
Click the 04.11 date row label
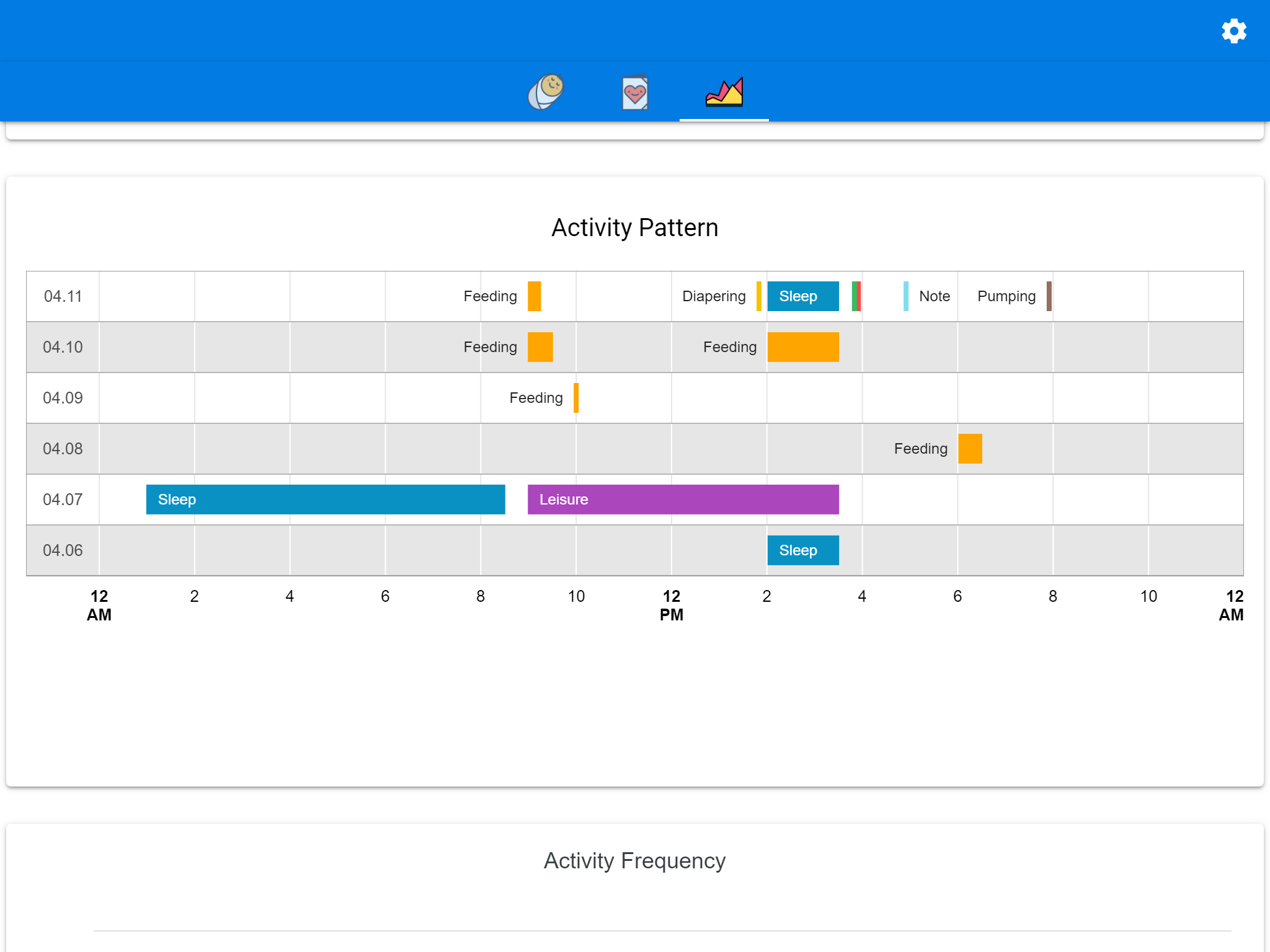[x=63, y=296]
